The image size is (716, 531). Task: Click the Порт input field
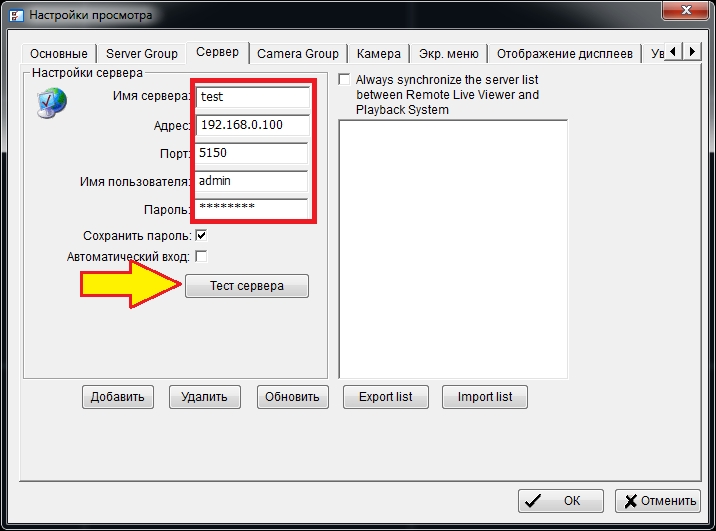252,153
